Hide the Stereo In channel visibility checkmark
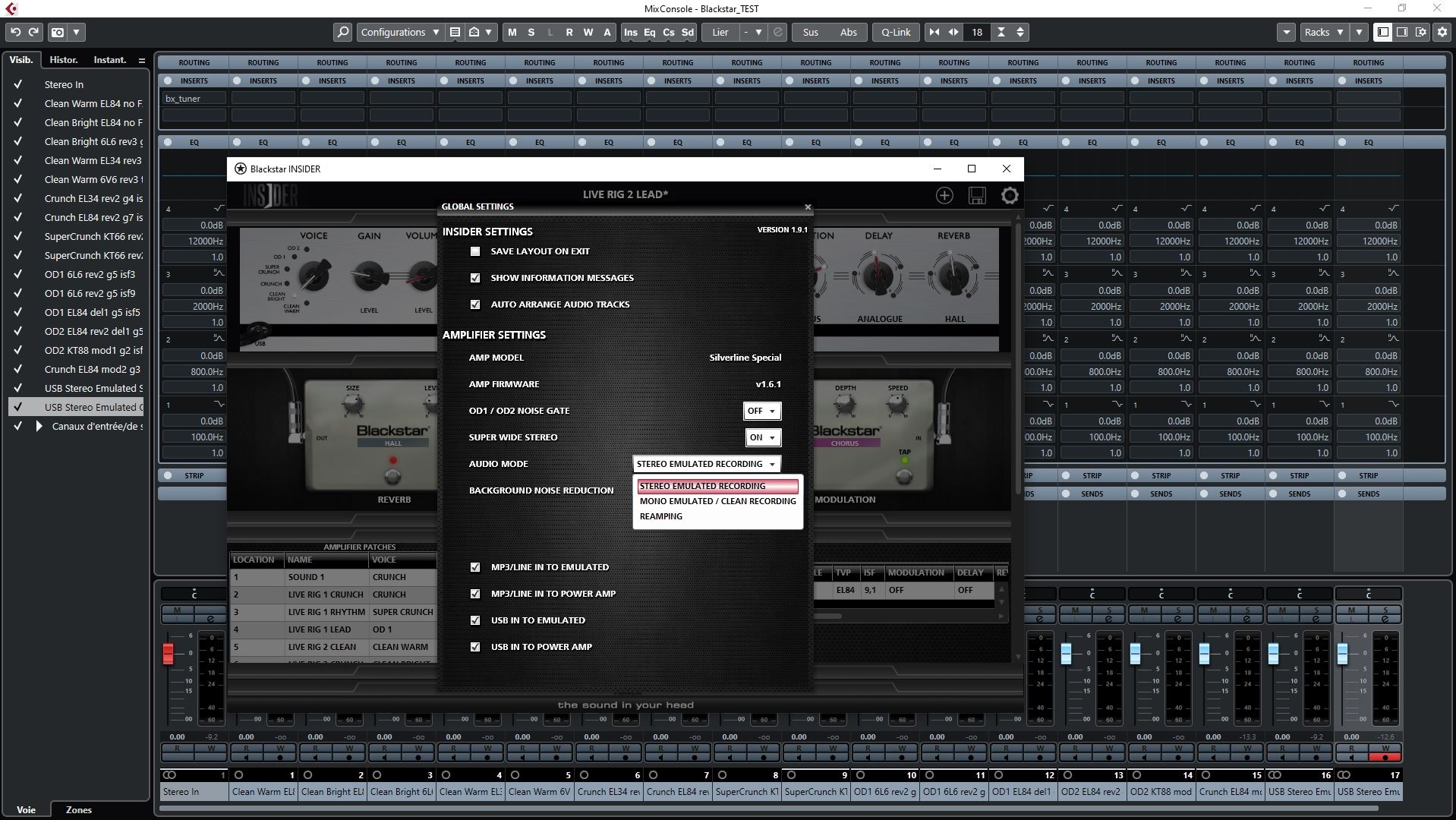Image resolution: width=1456 pixels, height=820 pixels. [x=17, y=84]
